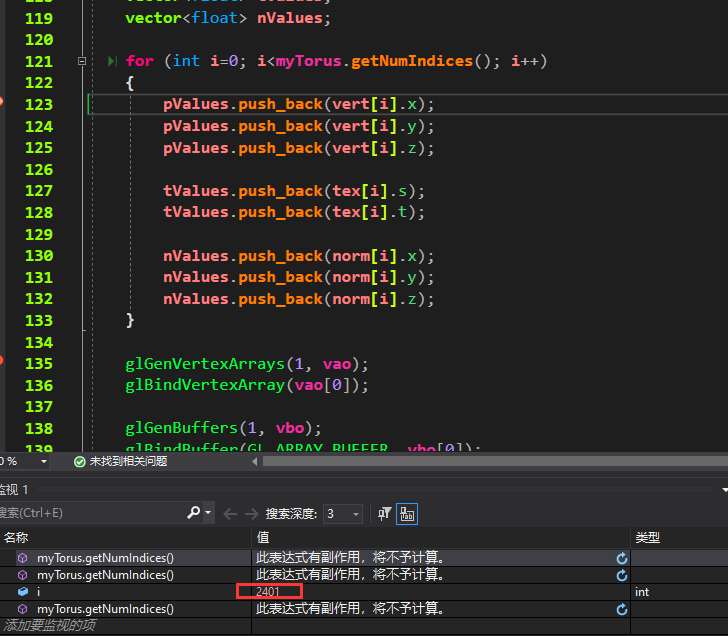728x636 pixels.
Task: Click the pin icon in the watch toolbar
Action: click(384, 513)
